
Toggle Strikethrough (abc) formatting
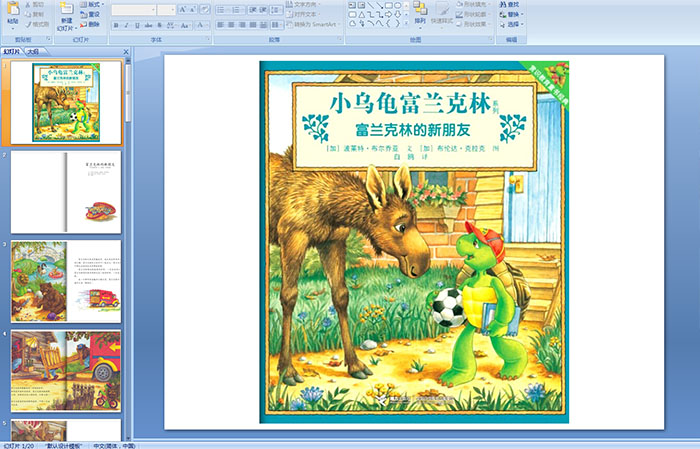click(148, 25)
